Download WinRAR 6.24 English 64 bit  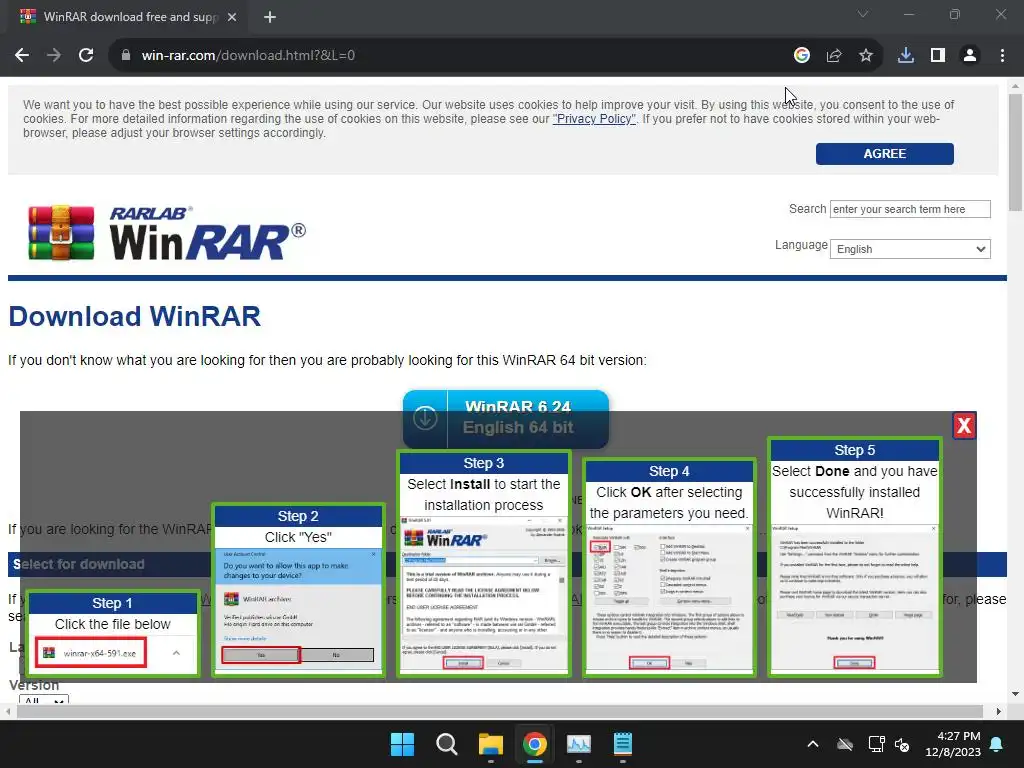coord(505,419)
